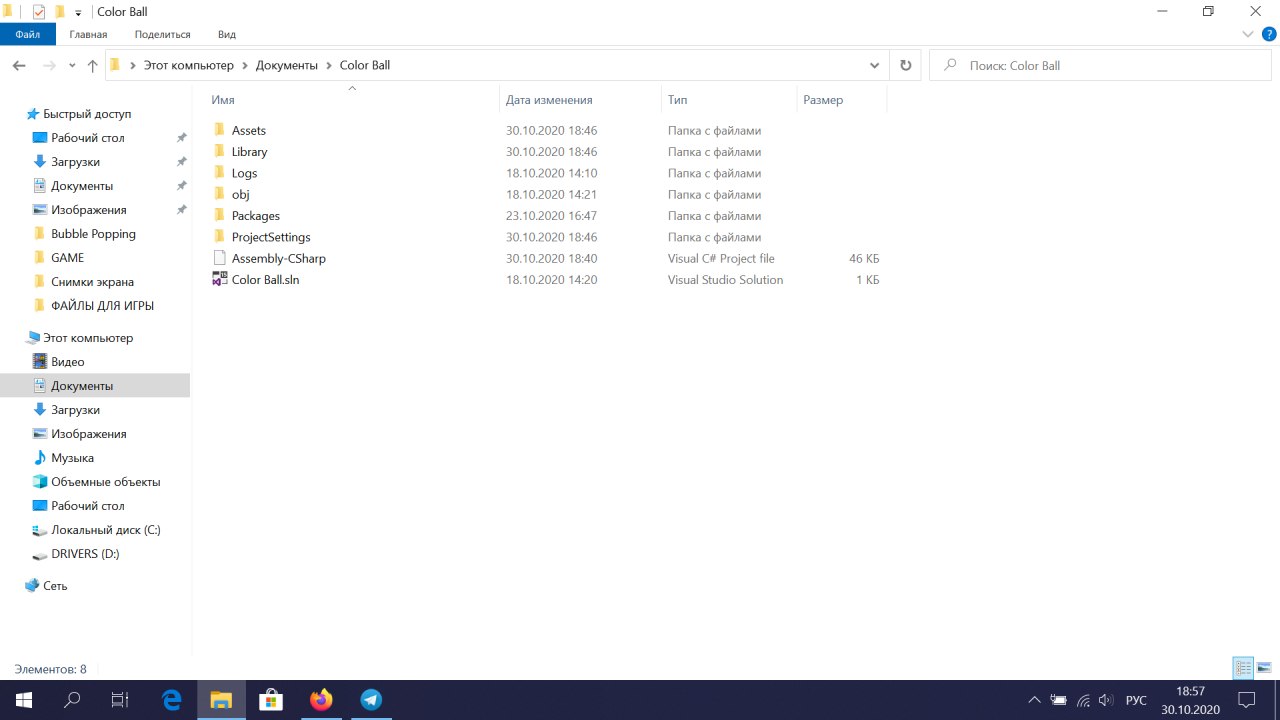
Task: Open Рабочий стол under Быстрый доступ
Action: pyautogui.click(x=88, y=138)
